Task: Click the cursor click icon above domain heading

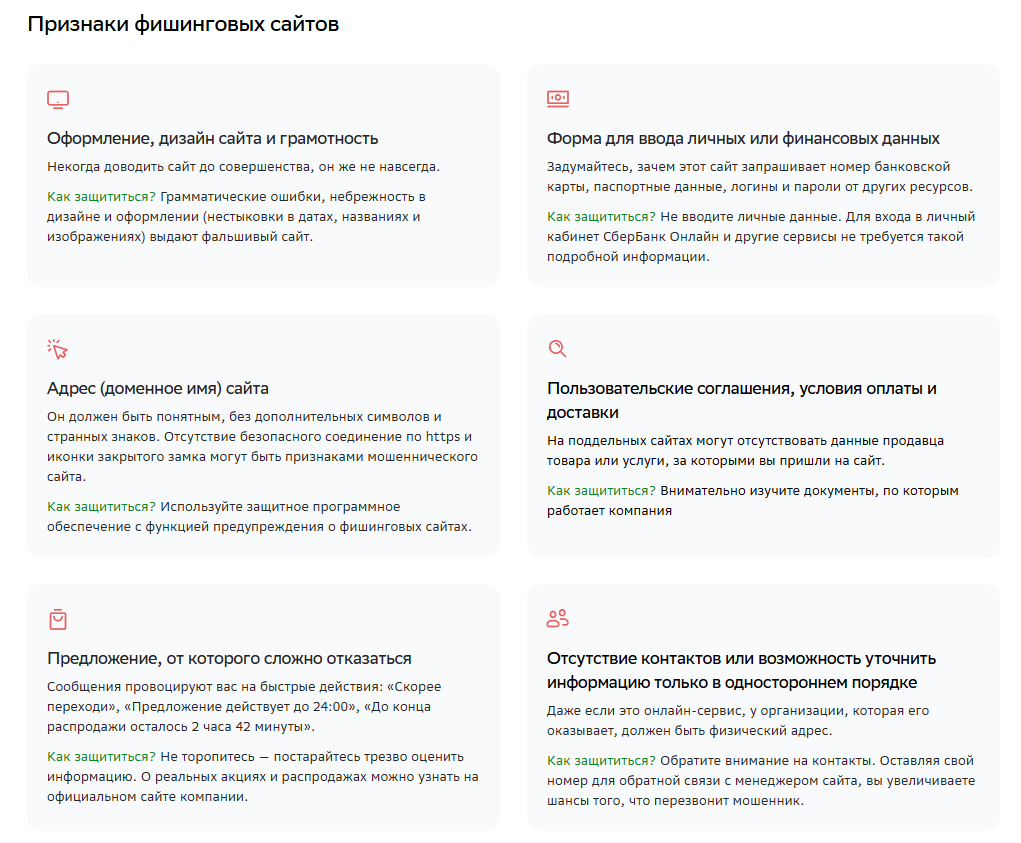Action: tap(58, 349)
